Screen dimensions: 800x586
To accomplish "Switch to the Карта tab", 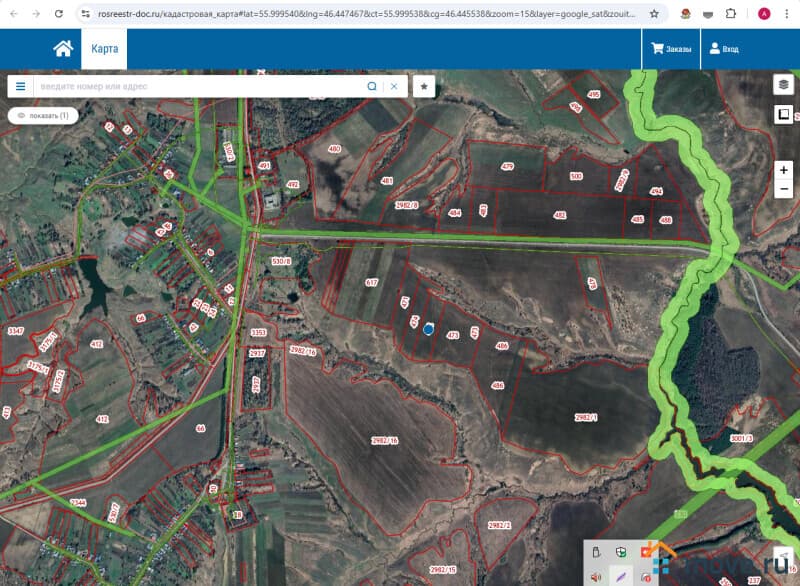I will click(105, 49).
